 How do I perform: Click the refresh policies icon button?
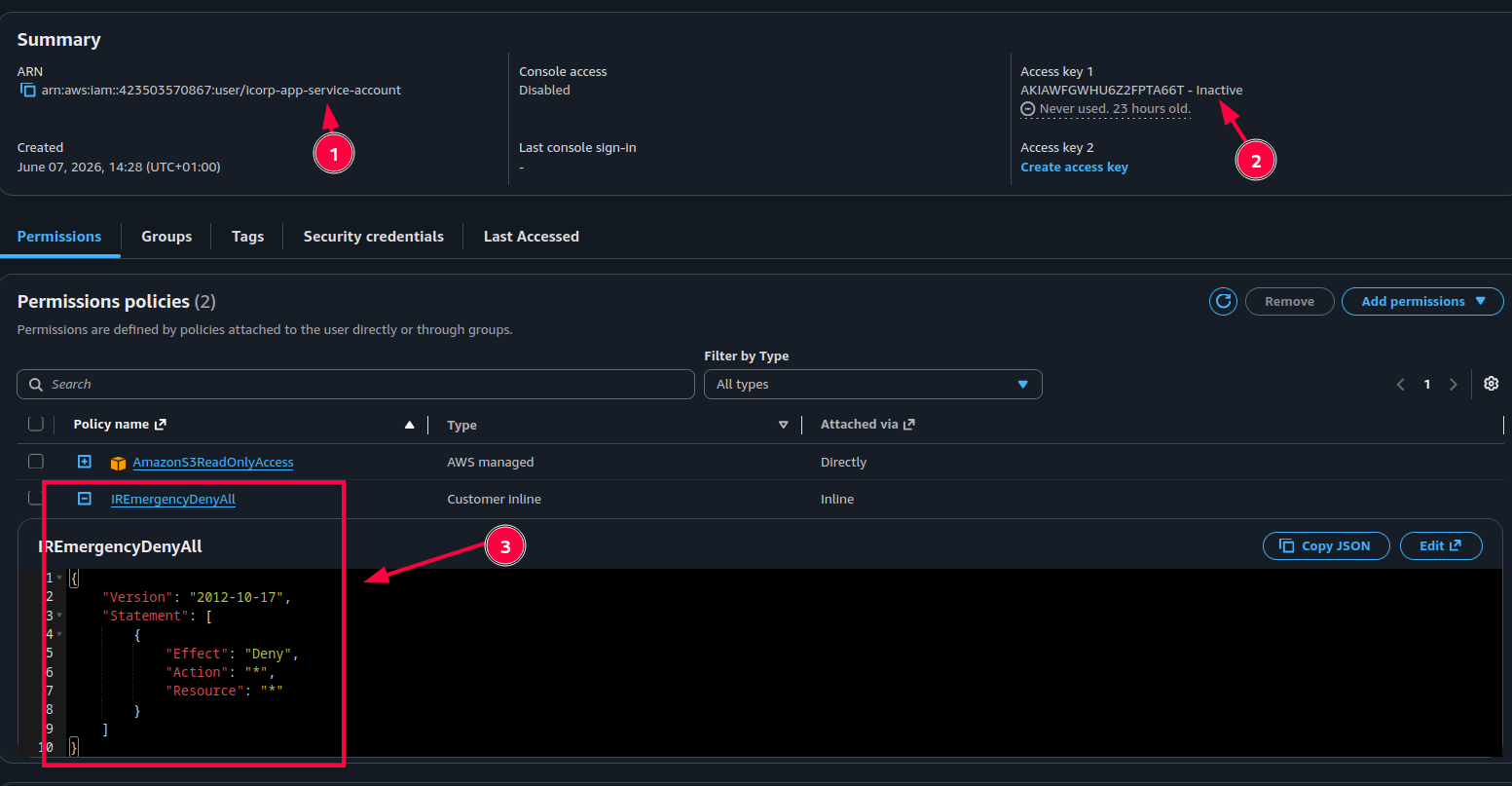coord(1223,302)
